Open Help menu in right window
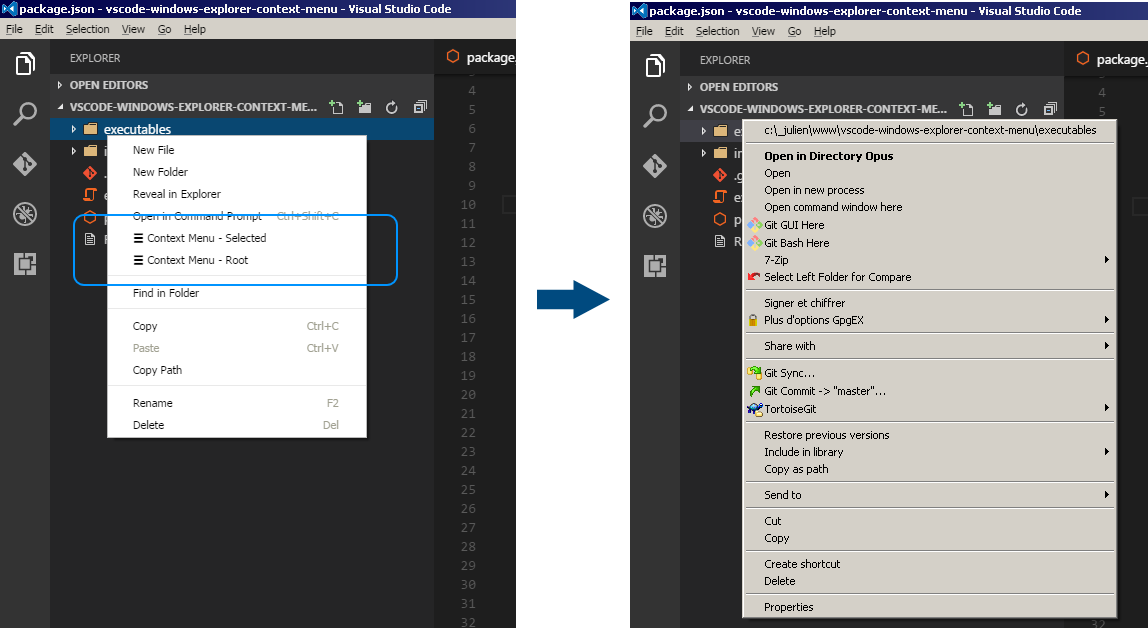The image size is (1148, 628). point(824,31)
